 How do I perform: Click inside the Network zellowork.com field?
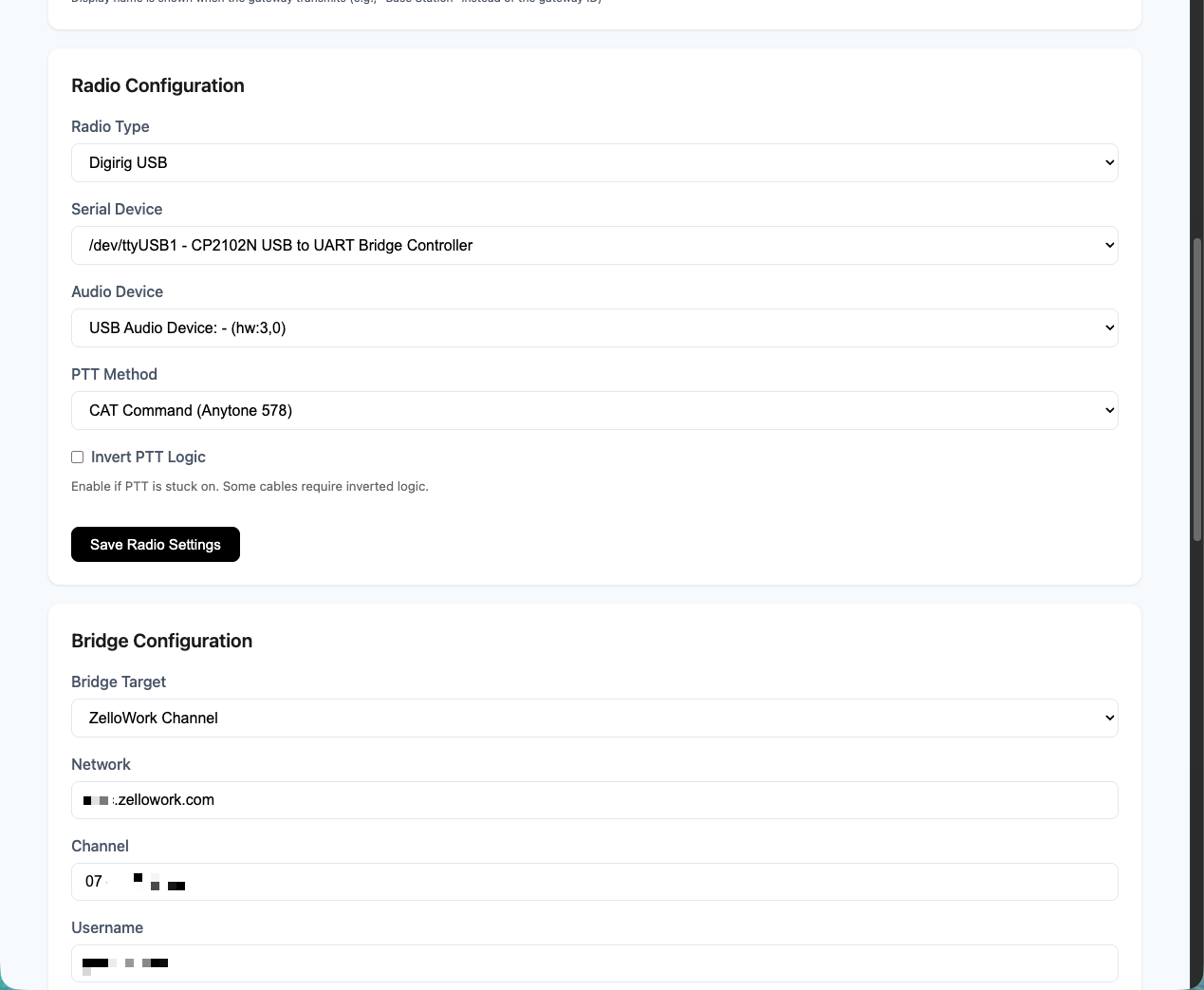coord(595,799)
